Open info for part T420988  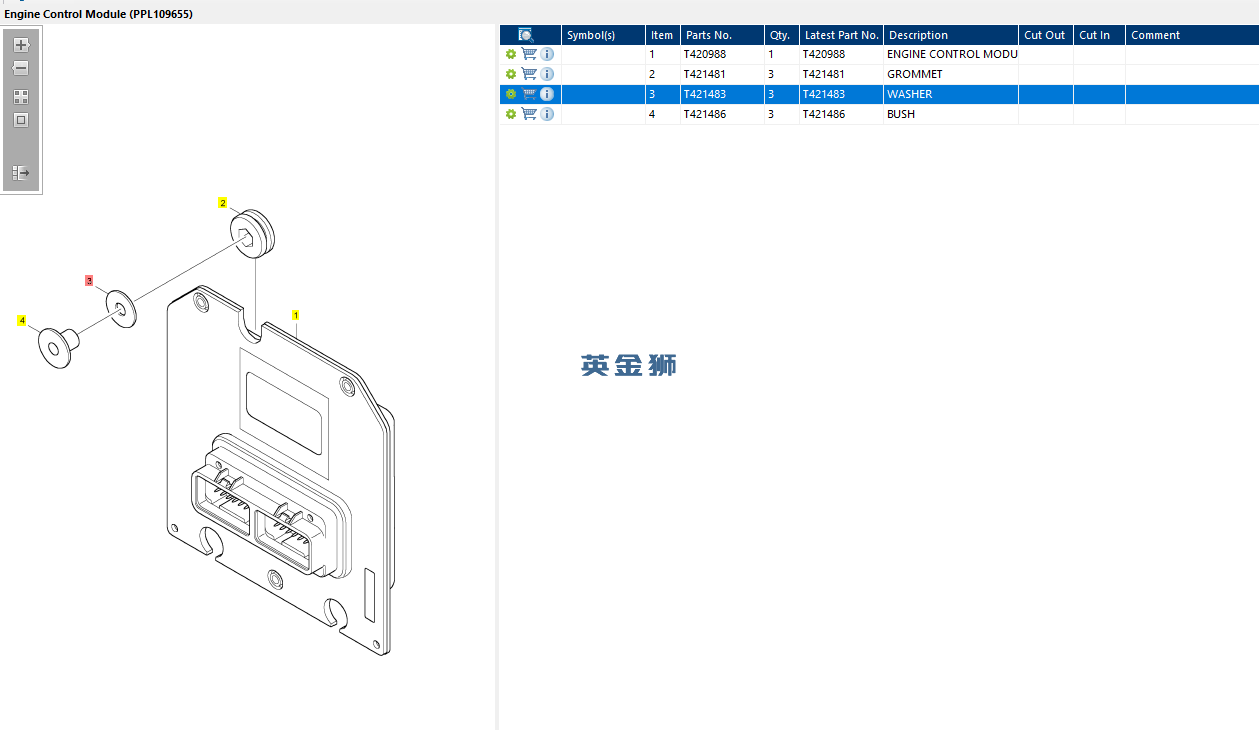(x=547, y=54)
